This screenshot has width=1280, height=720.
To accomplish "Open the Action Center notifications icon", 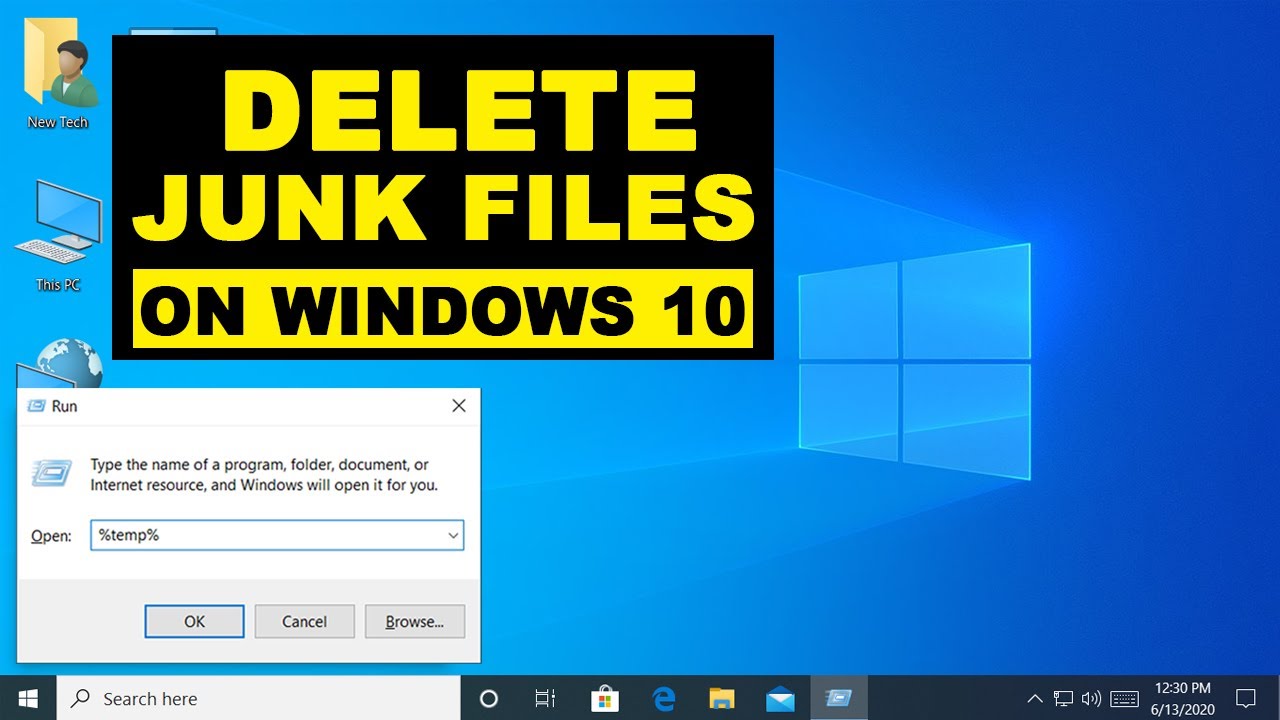I will click(1246, 698).
